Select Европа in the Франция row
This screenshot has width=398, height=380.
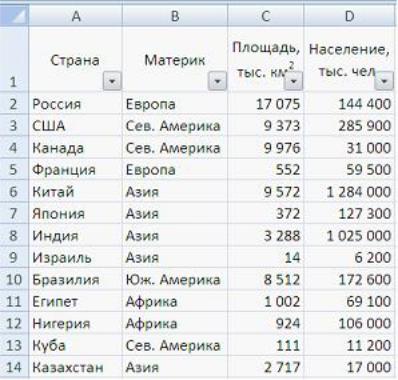(x=175, y=169)
